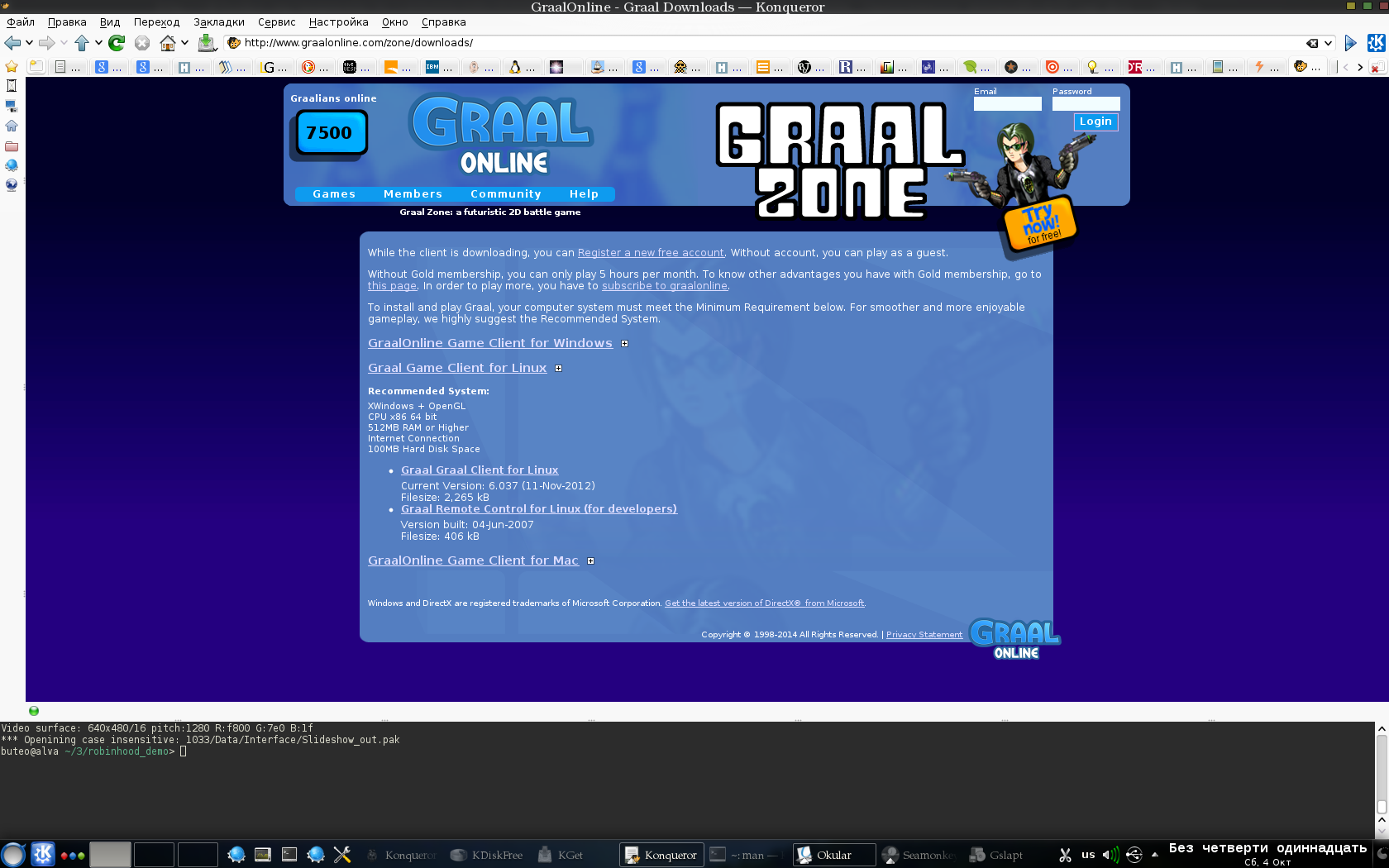Go up one level with Up arrow
1389x868 pixels.
coord(81,43)
